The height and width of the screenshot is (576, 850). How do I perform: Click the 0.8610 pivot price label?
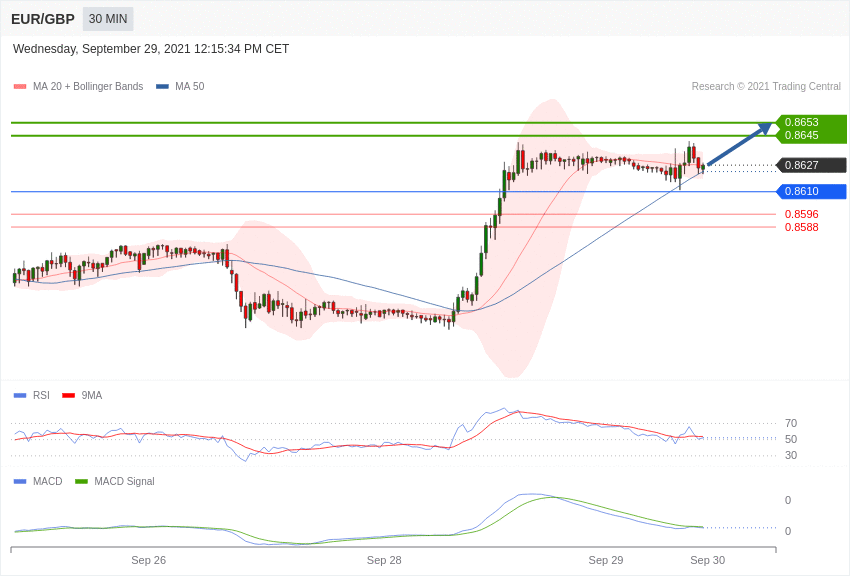(810, 191)
